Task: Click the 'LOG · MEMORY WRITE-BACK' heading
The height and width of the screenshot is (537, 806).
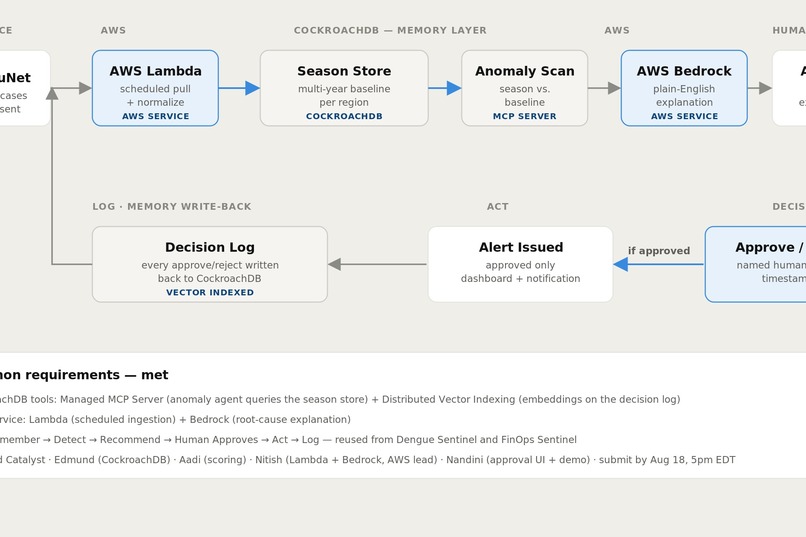Action: [x=172, y=207]
